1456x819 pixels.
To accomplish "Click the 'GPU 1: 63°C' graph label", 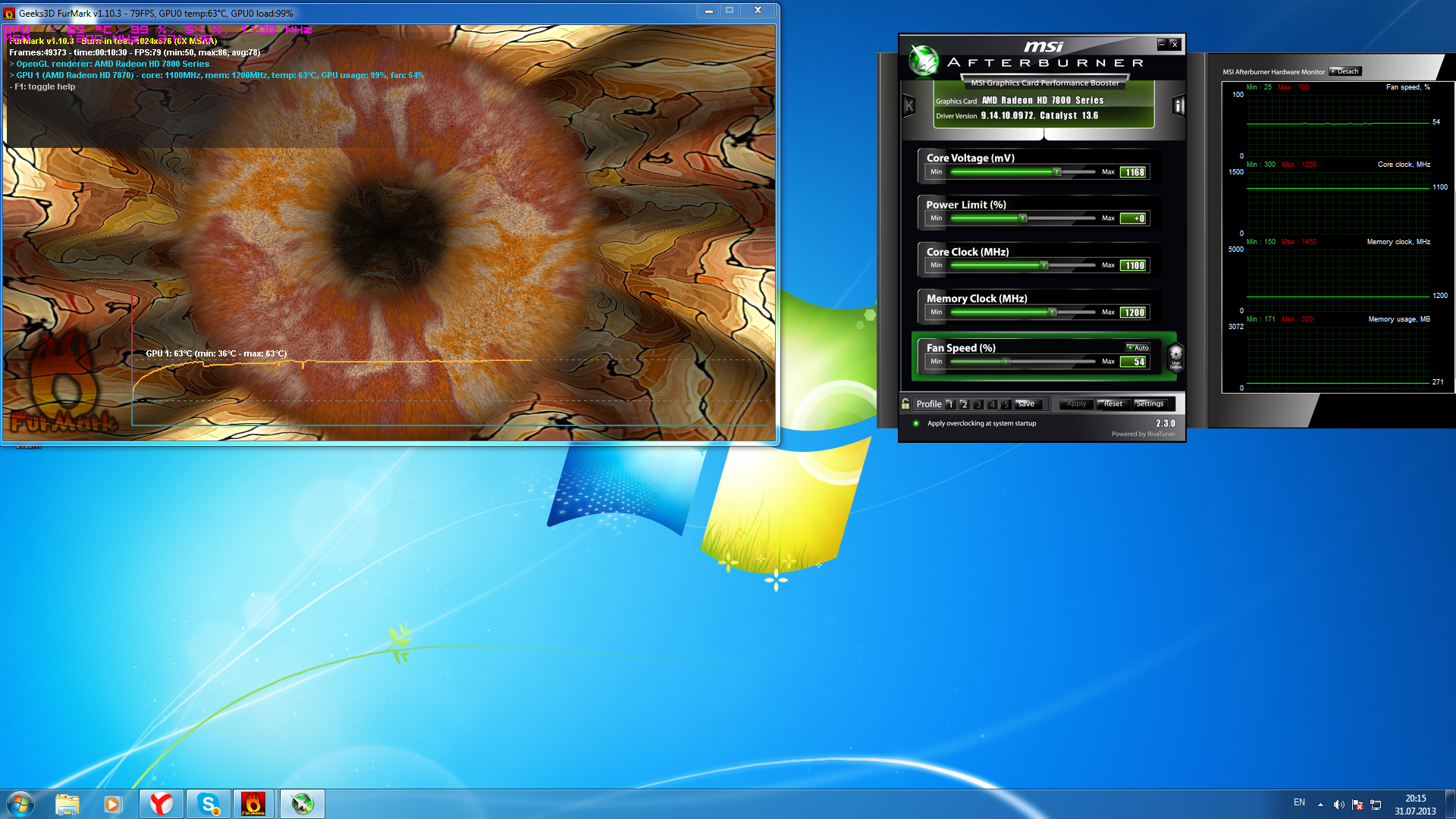I will [x=216, y=353].
